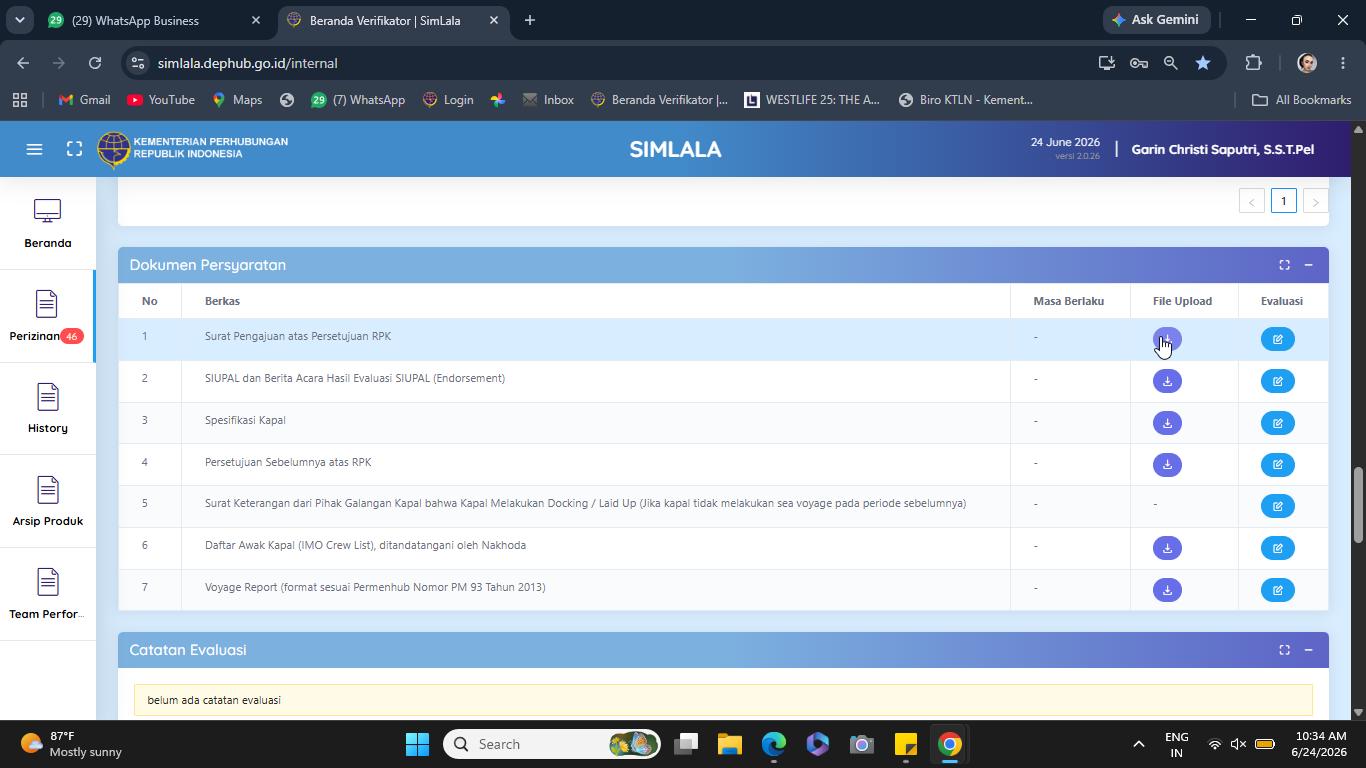Open evaluation for SIUPAL Endorsement row

(x=1277, y=381)
